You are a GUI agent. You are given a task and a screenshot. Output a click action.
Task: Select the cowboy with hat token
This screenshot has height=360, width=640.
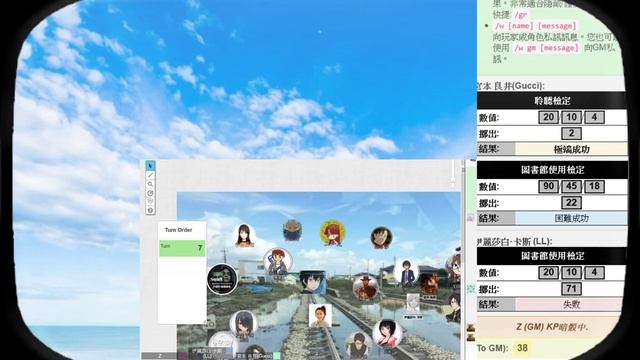coord(365,287)
